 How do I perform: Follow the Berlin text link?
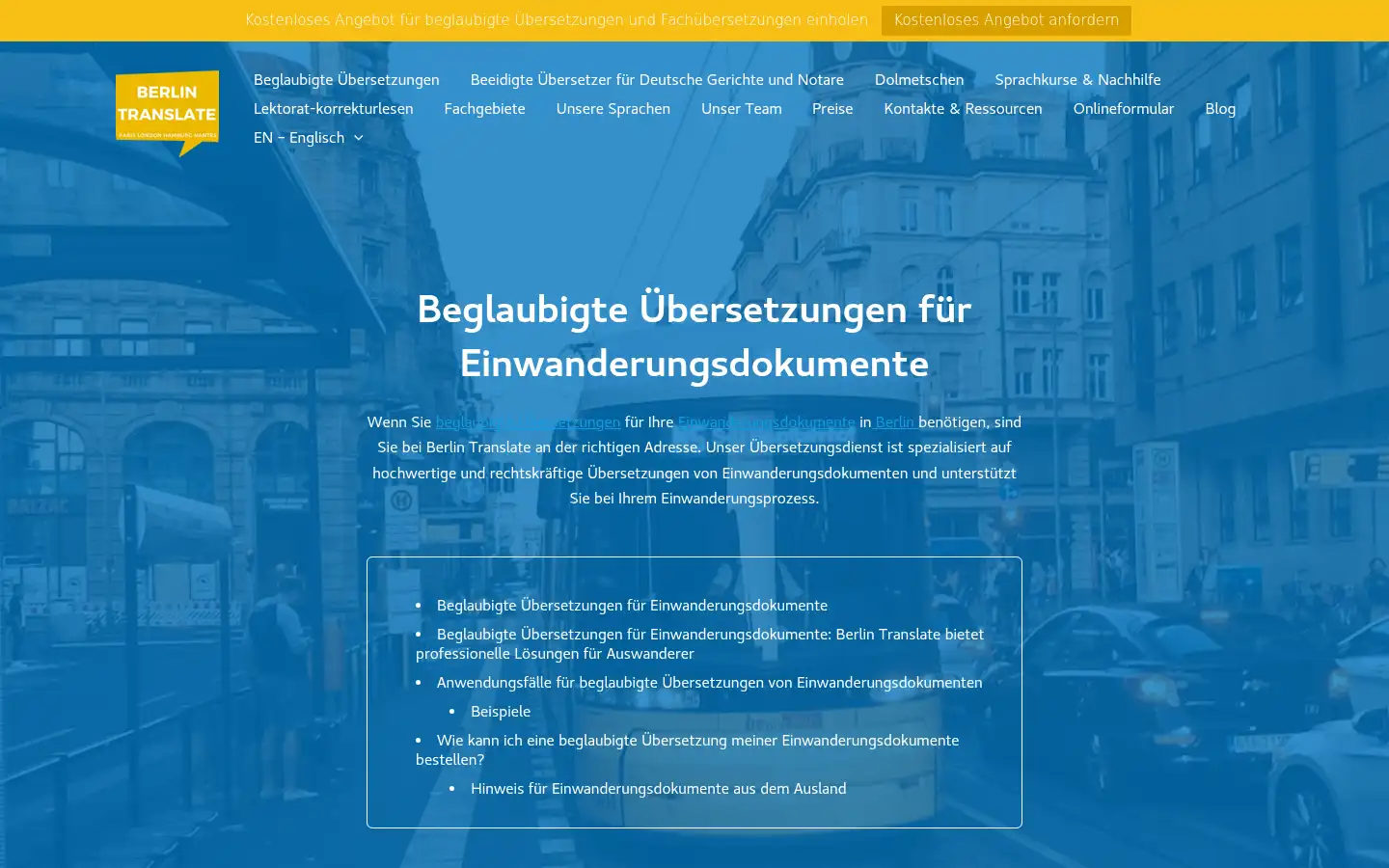coord(895,422)
